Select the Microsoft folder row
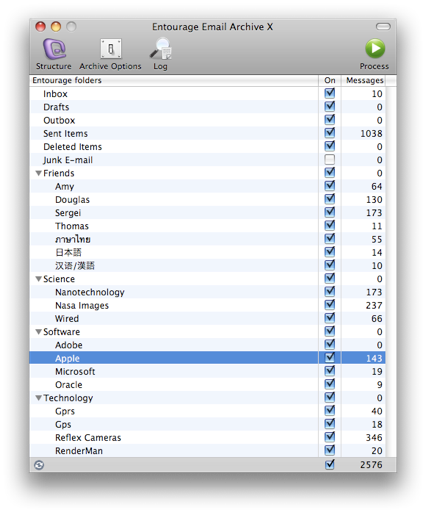Viewport: 426px width, 513px height. tap(207, 371)
